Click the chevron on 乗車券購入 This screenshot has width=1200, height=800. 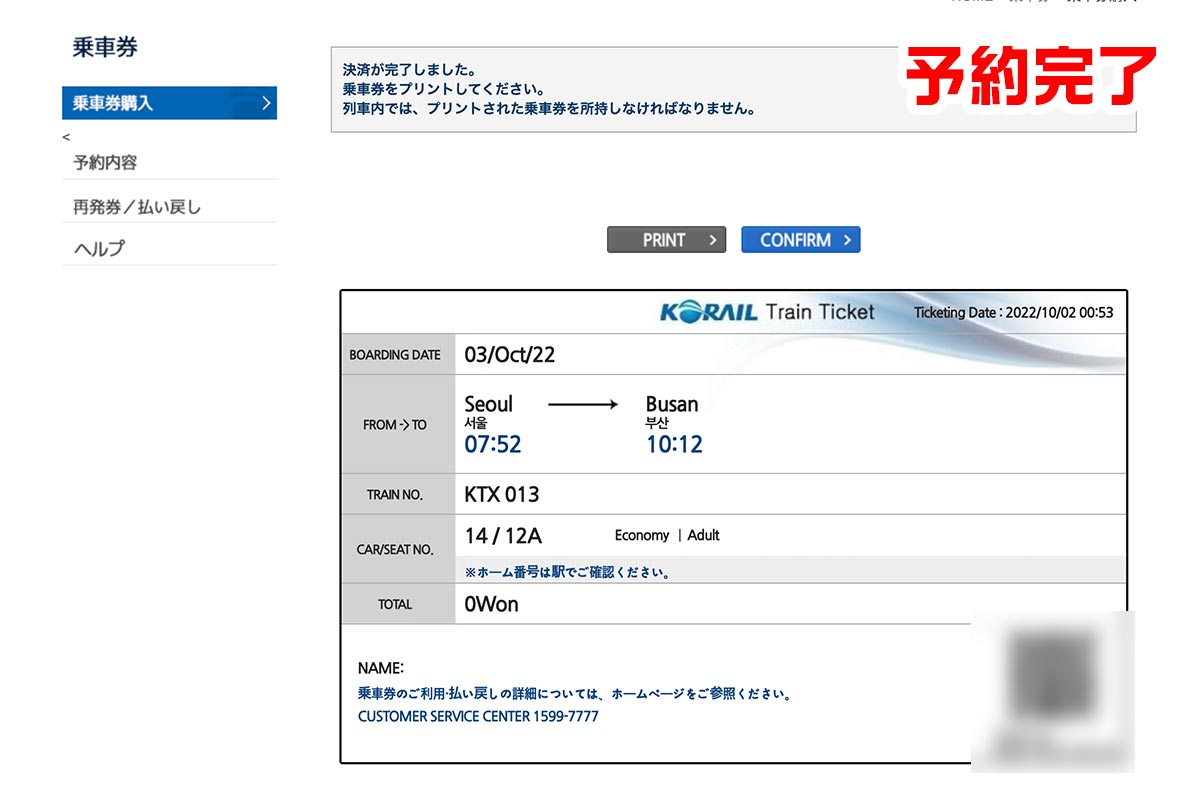click(266, 103)
